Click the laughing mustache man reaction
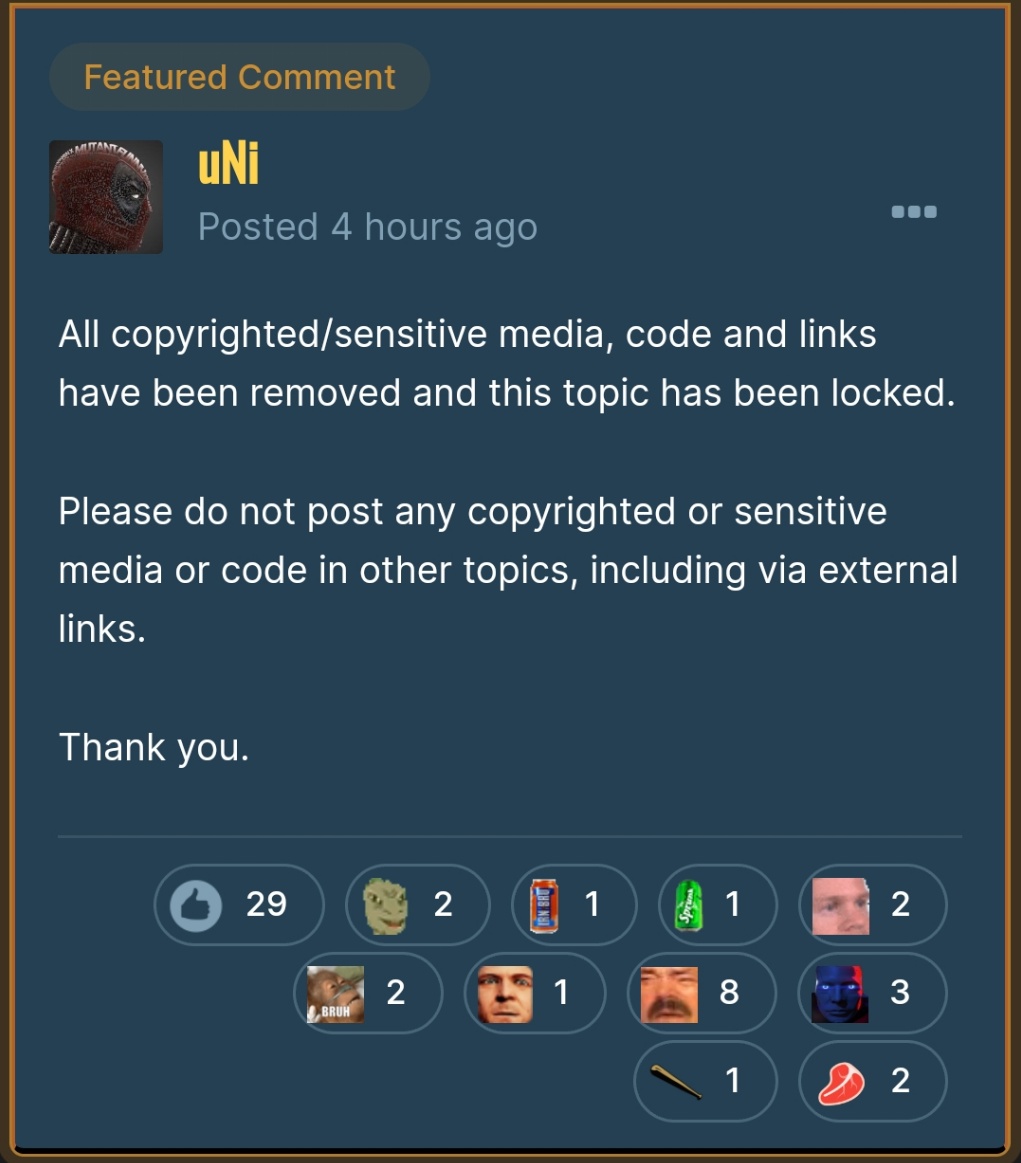 tap(701, 993)
